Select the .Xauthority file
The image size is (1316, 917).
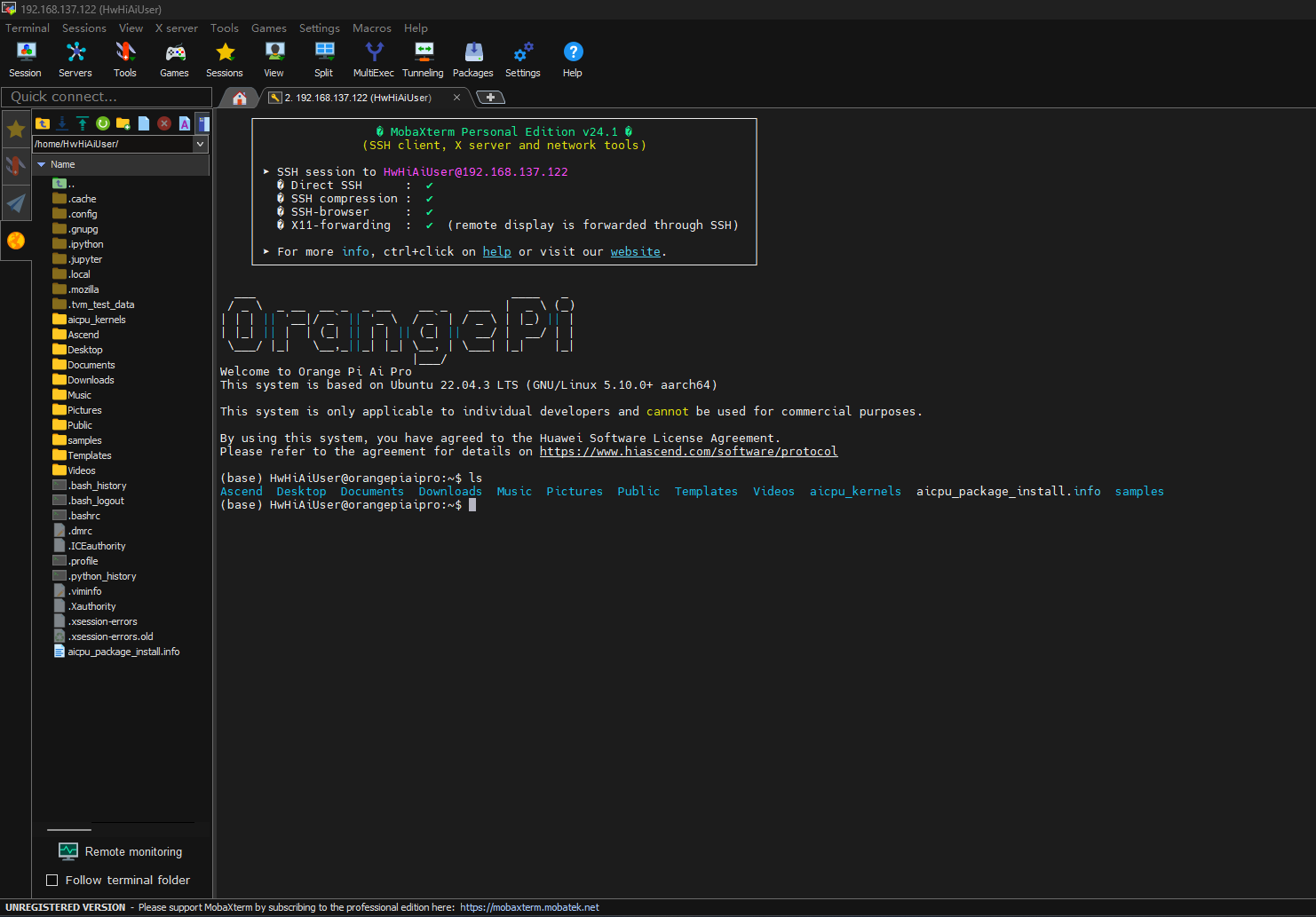84,606
